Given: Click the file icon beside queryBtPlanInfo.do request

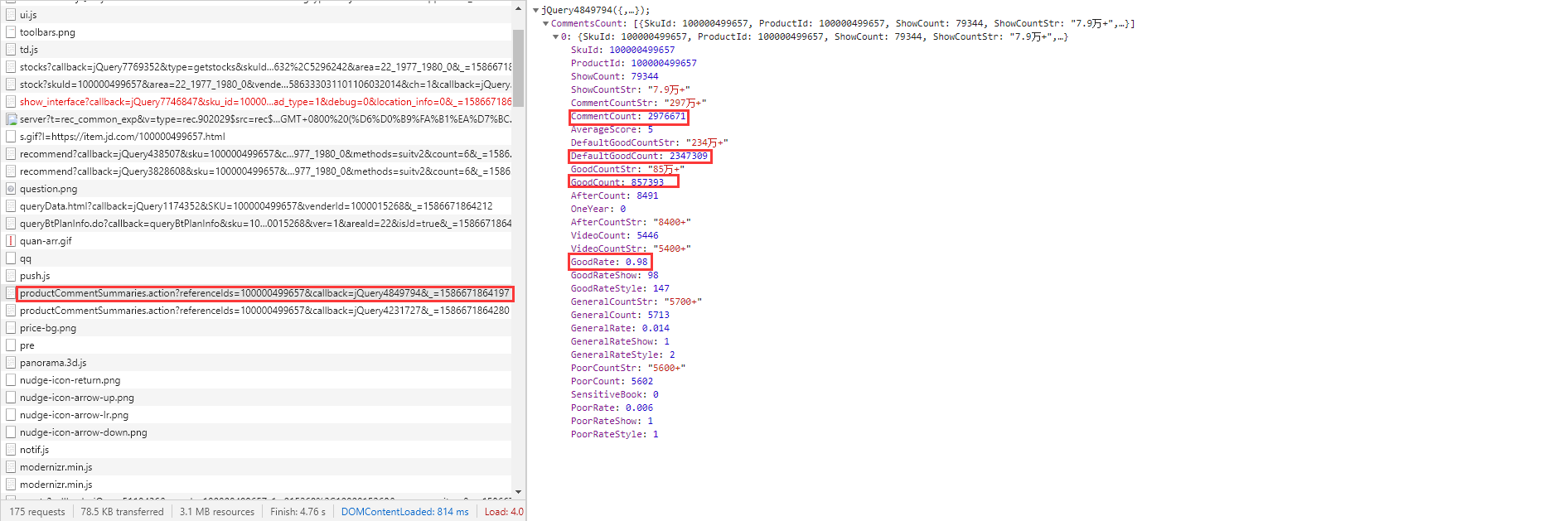Looking at the screenshot, I should [x=11, y=224].
